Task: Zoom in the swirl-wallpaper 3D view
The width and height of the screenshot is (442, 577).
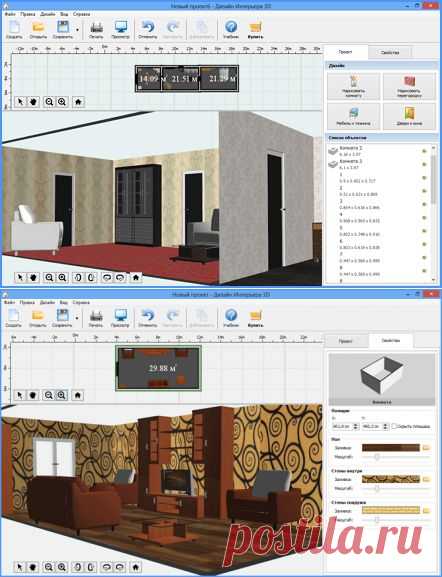Action: 62,567
